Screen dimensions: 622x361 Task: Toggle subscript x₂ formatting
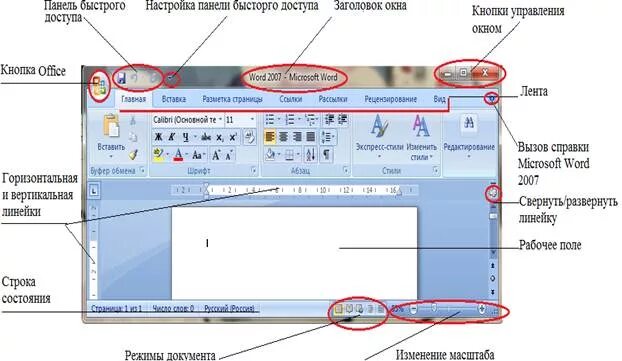220,137
